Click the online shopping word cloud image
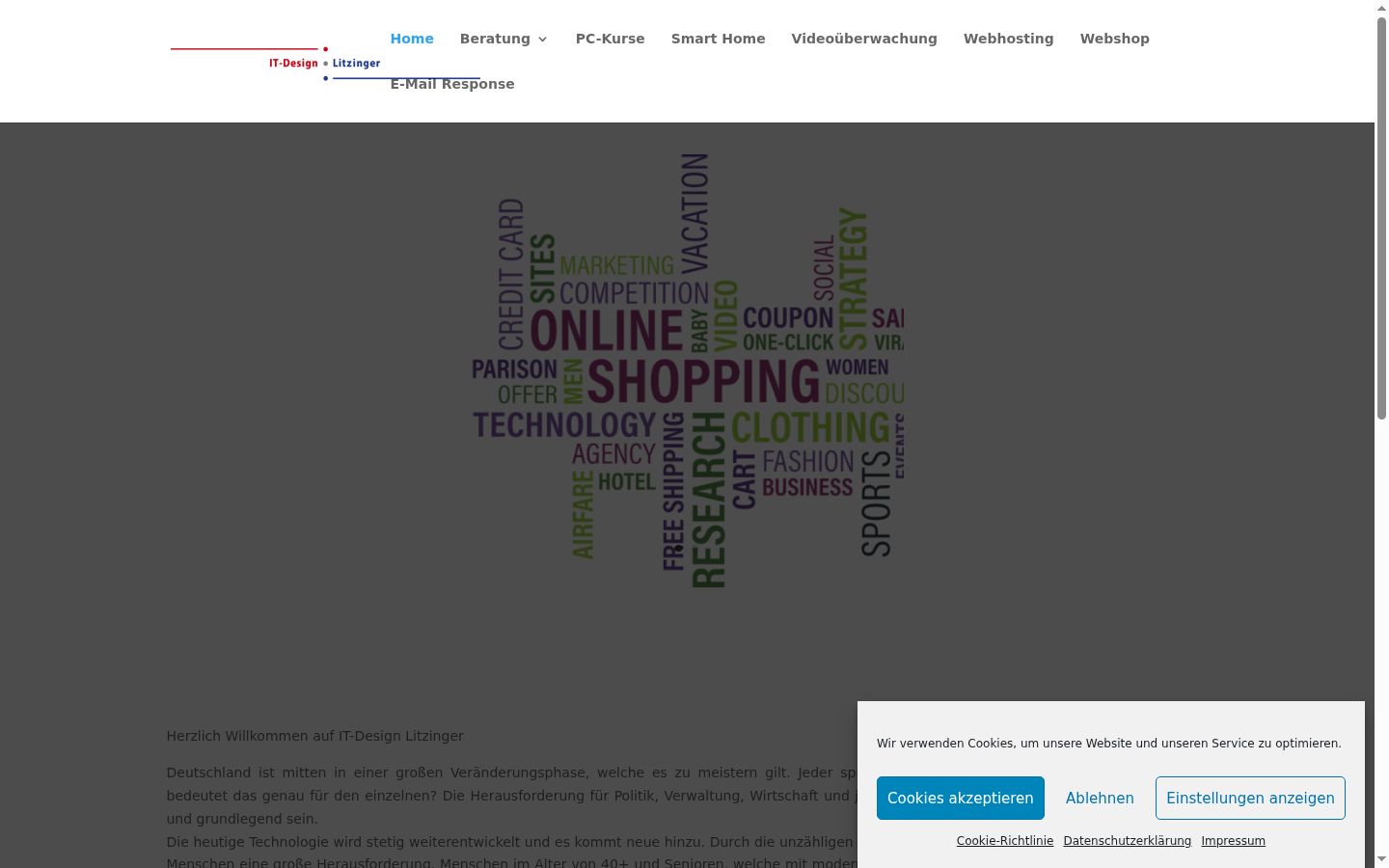This screenshot has width=1389, height=868. coord(688,371)
